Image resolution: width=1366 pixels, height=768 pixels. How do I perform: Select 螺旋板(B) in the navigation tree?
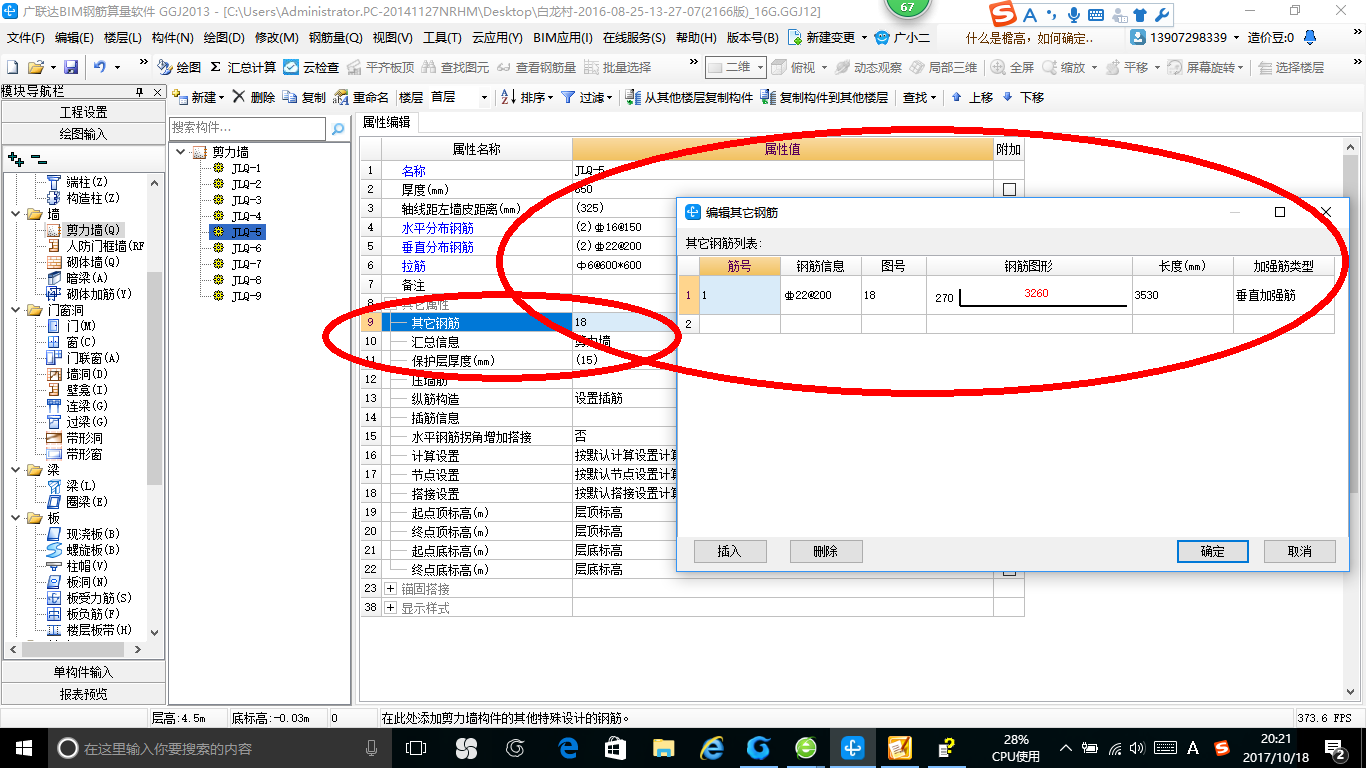tap(92, 550)
